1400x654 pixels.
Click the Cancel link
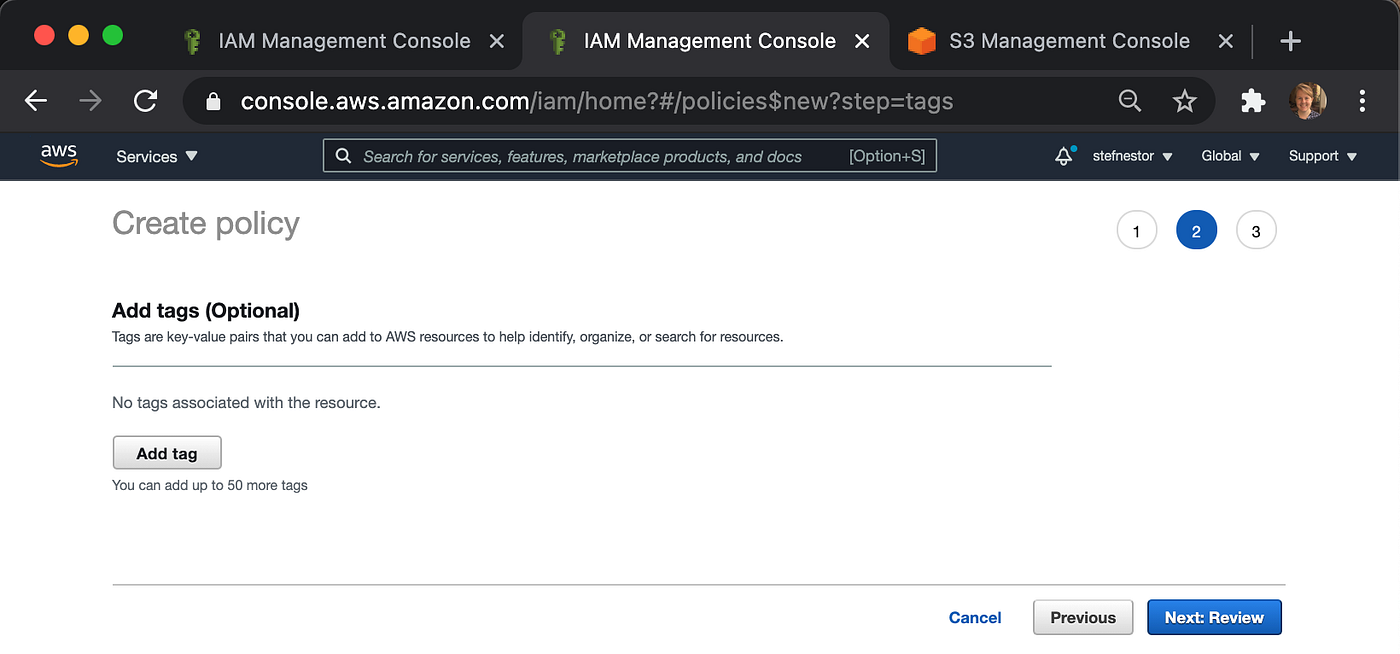pos(975,617)
